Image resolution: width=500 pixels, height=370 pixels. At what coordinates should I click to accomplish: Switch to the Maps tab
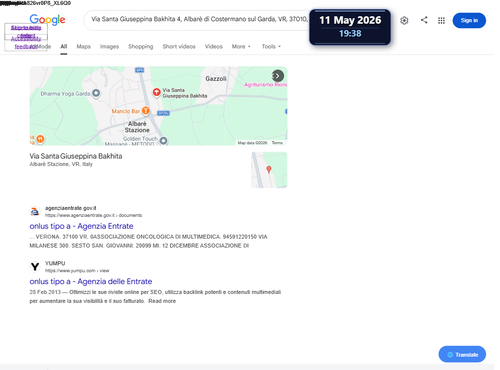[83, 47]
